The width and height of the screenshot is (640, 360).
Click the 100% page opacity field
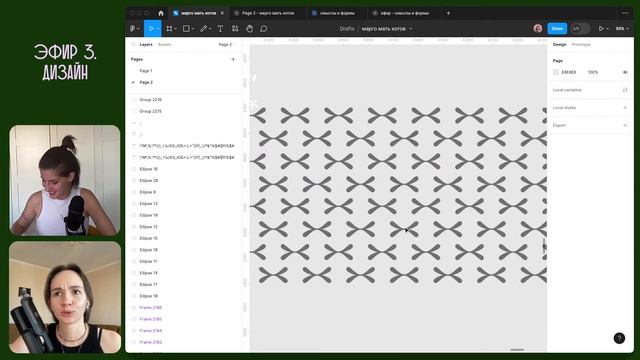click(x=593, y=72)
